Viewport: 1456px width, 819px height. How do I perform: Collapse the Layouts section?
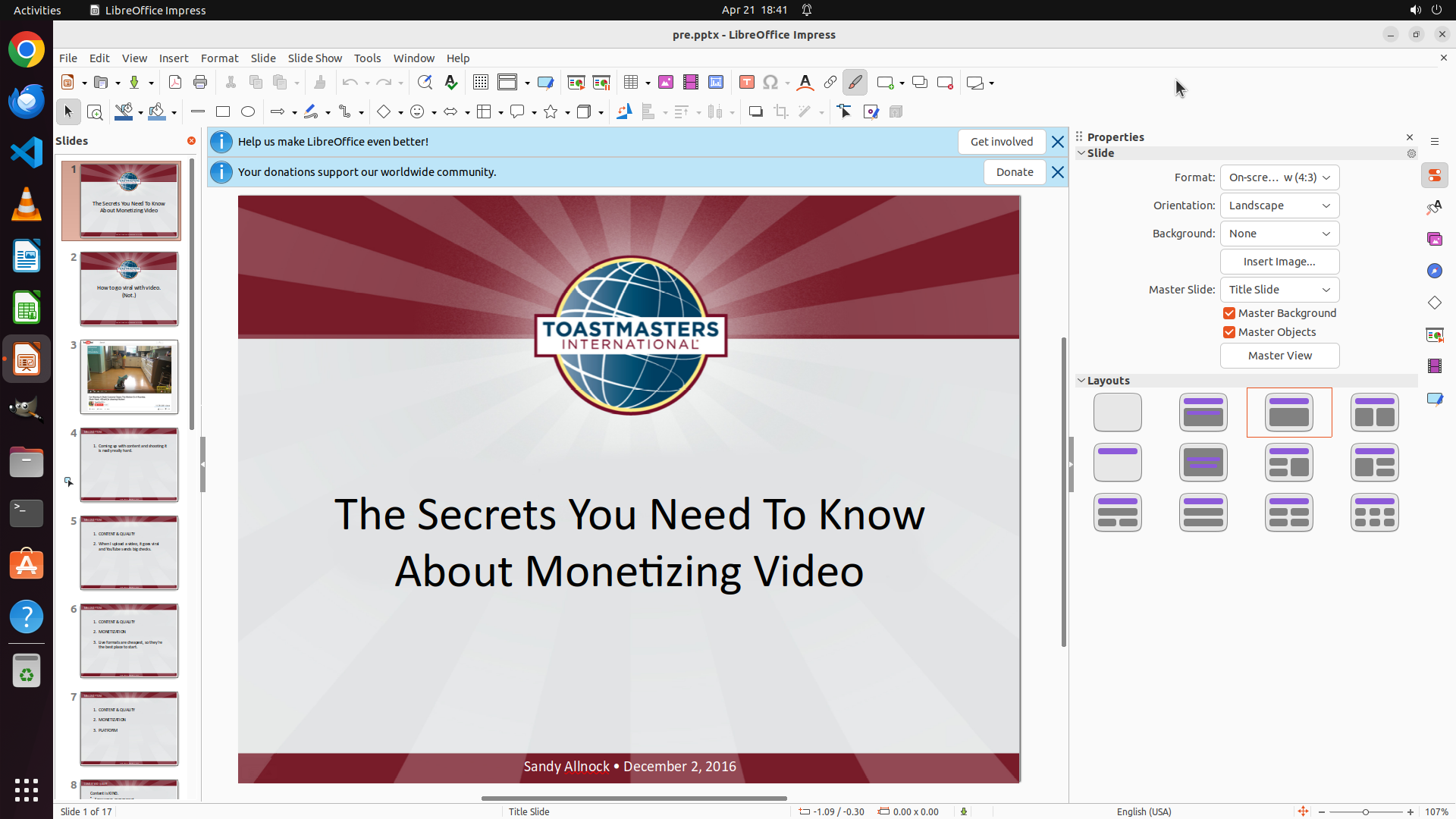coord(1082,381)
